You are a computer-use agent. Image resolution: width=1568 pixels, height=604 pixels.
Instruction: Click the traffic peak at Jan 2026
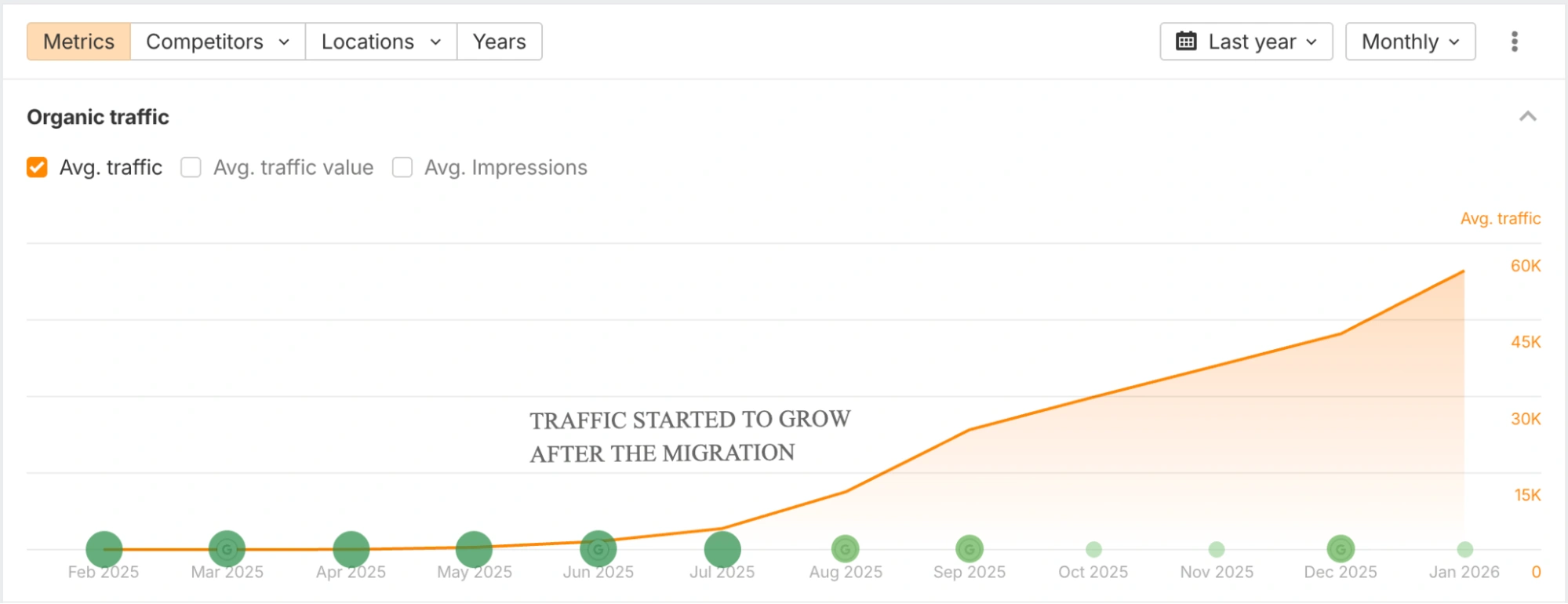coord(1462,271)
